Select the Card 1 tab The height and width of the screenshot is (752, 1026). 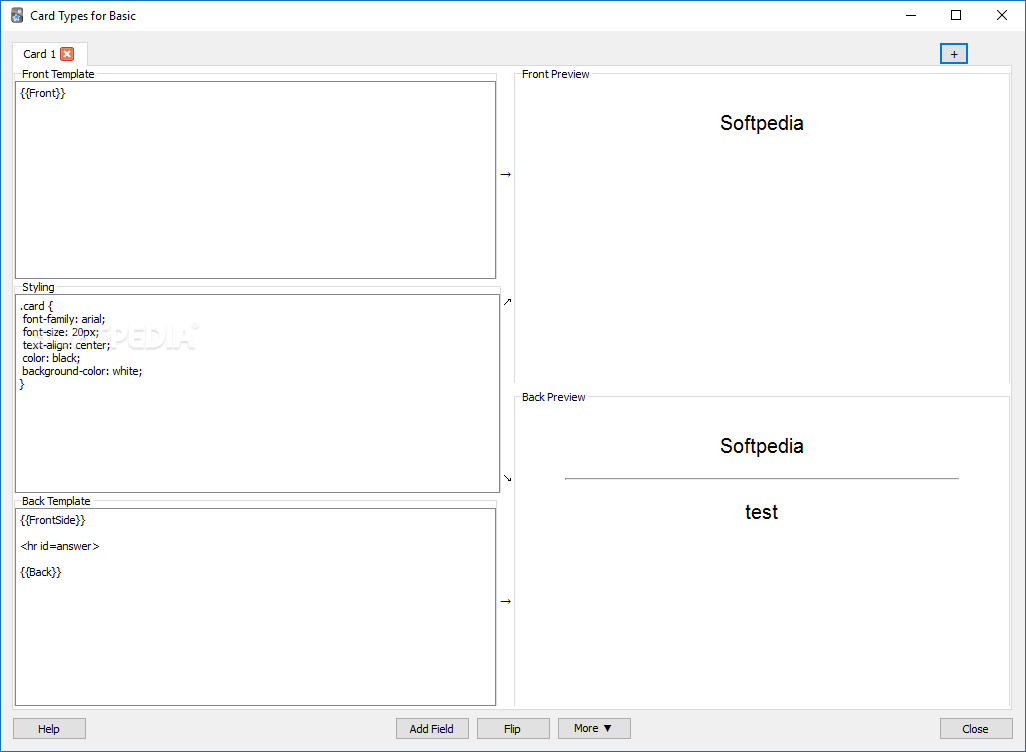49,54
